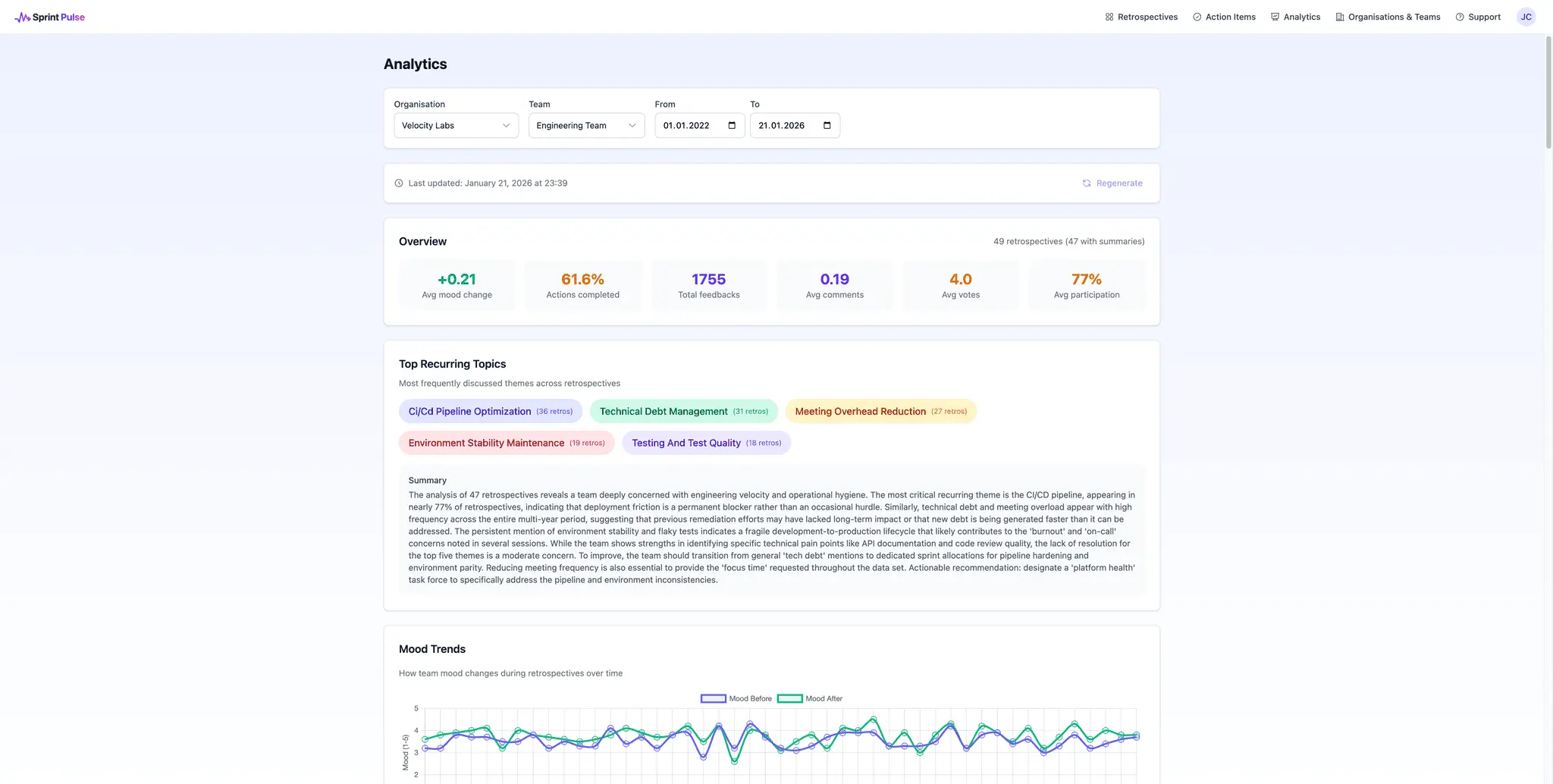
Task: Open the To date calendar picker icon
Action: [x=827, y=125]
